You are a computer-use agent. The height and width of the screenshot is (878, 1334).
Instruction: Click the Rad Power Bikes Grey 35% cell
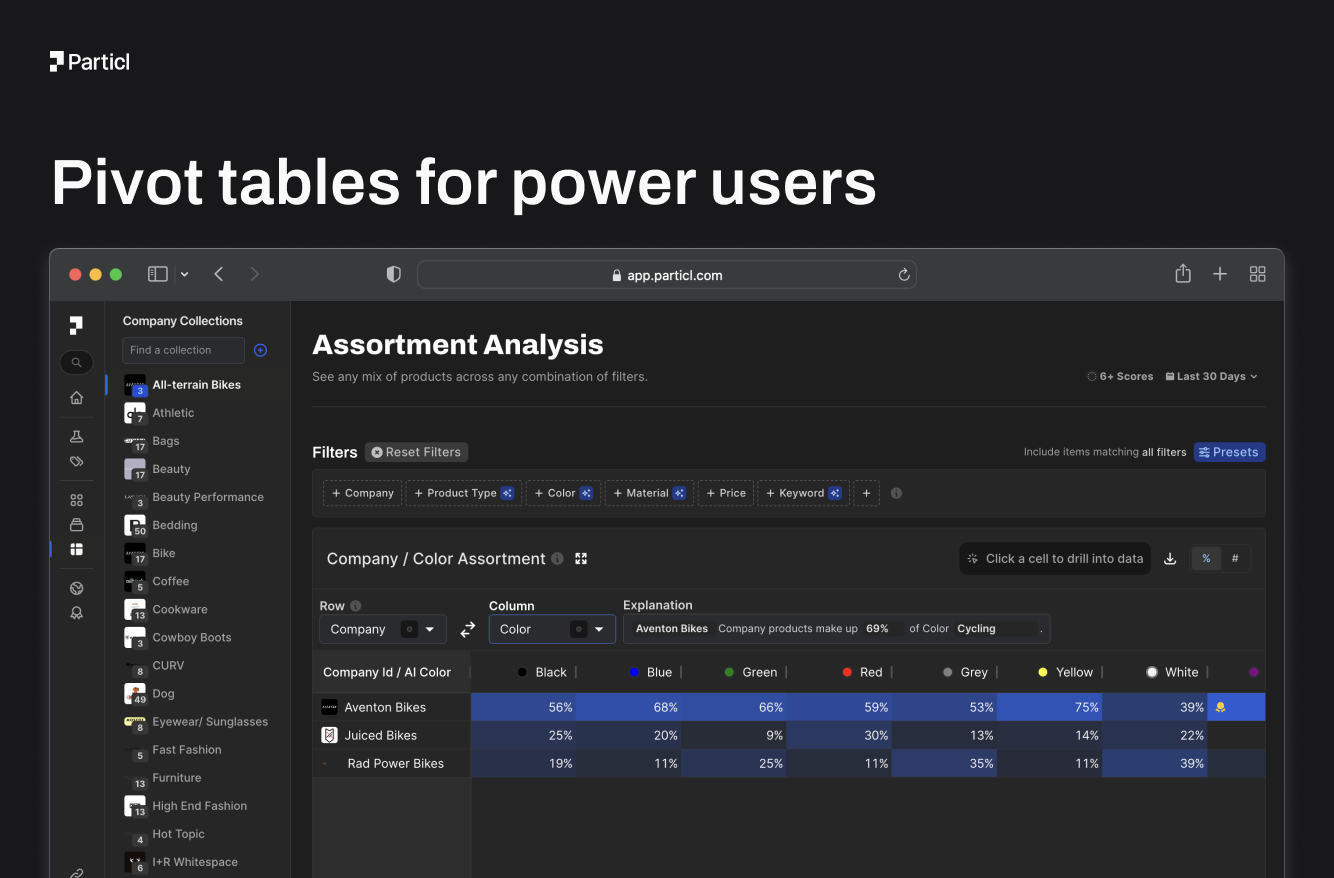[x=945, y=763]
